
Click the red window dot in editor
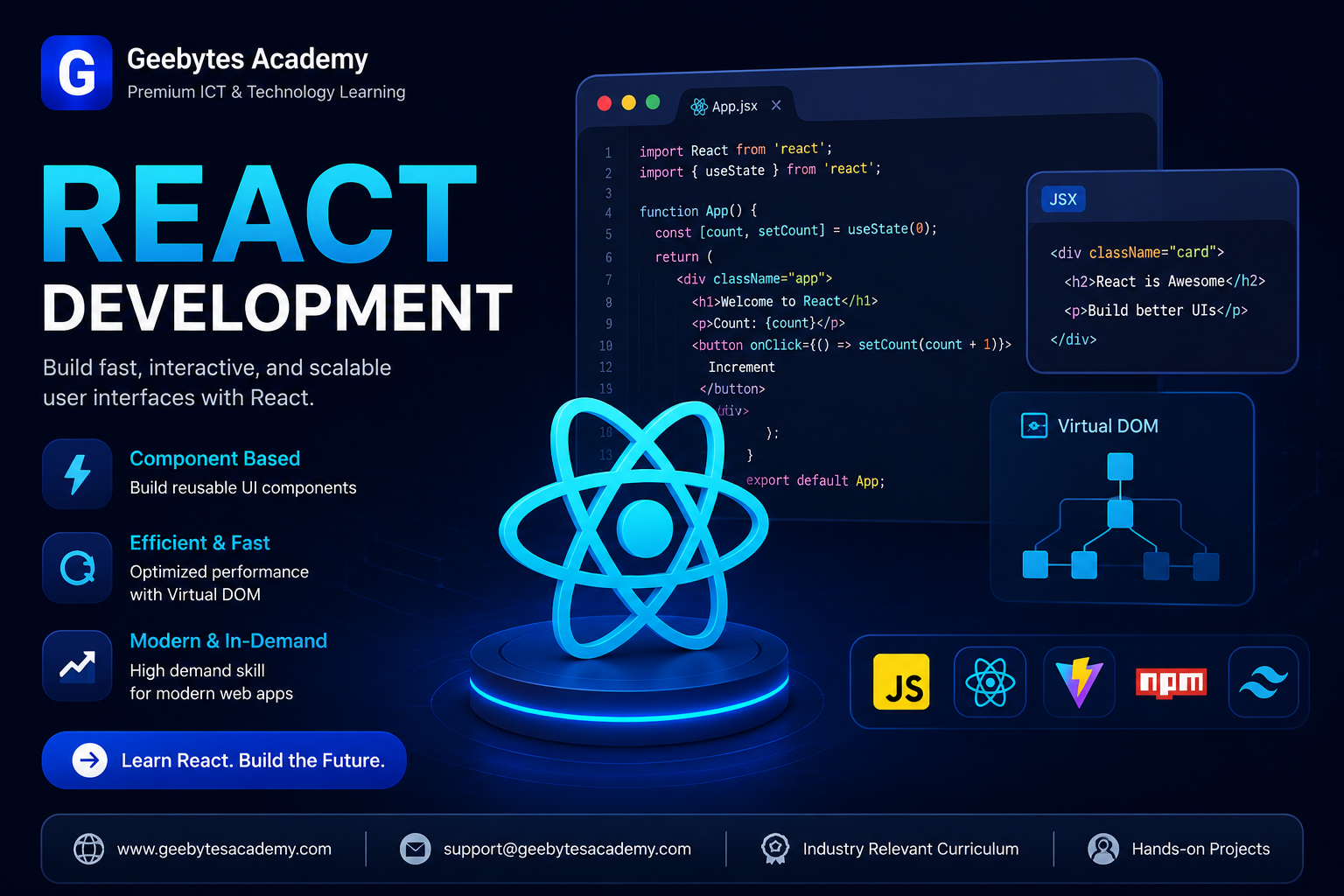click(604, 103)
